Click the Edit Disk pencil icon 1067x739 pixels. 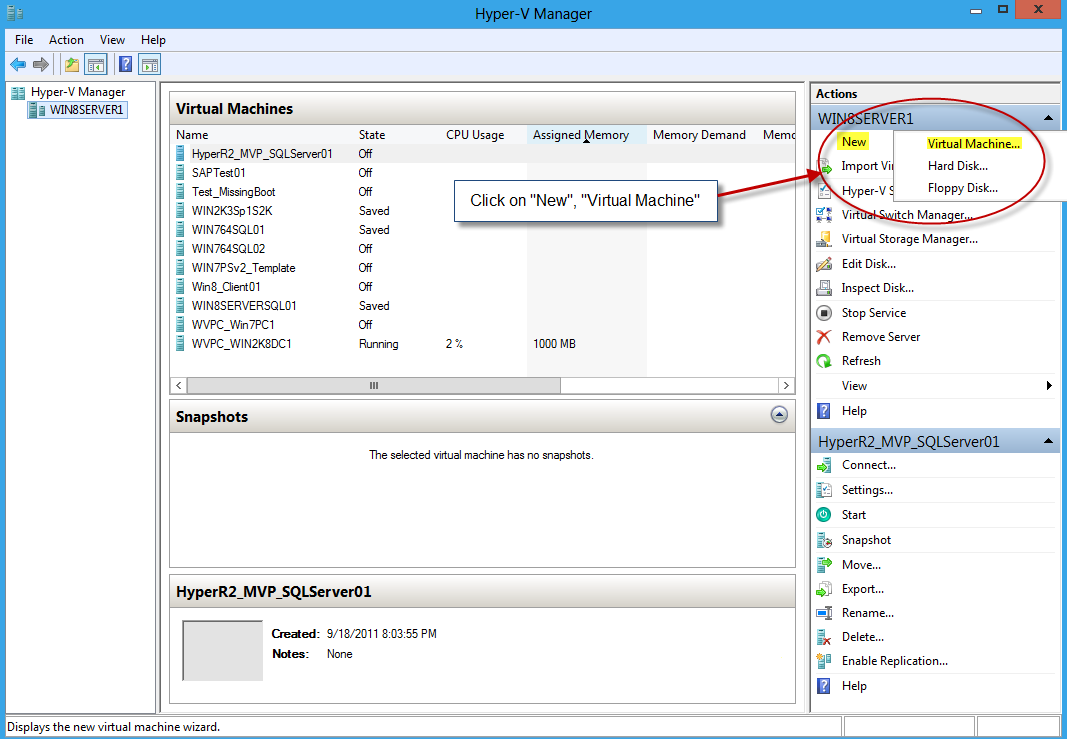point(824,264)
